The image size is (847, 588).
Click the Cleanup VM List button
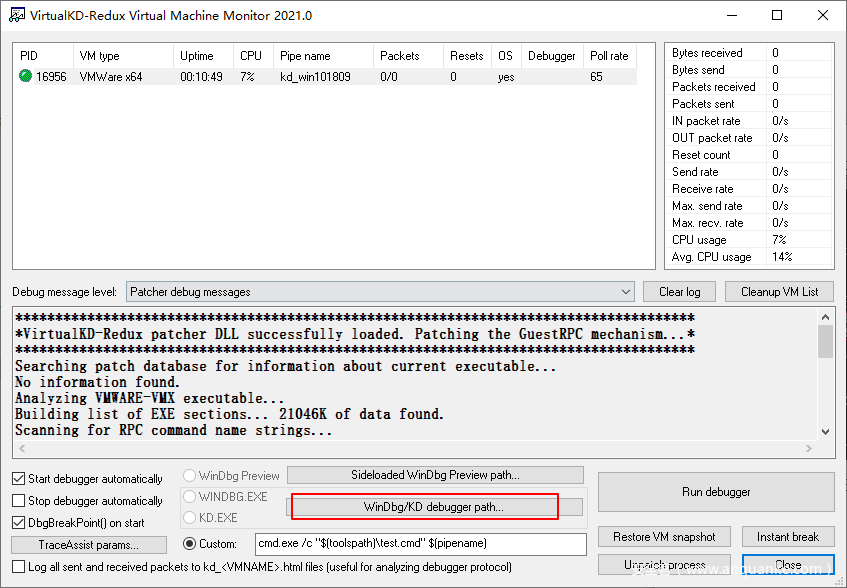(x=779, y=292)
